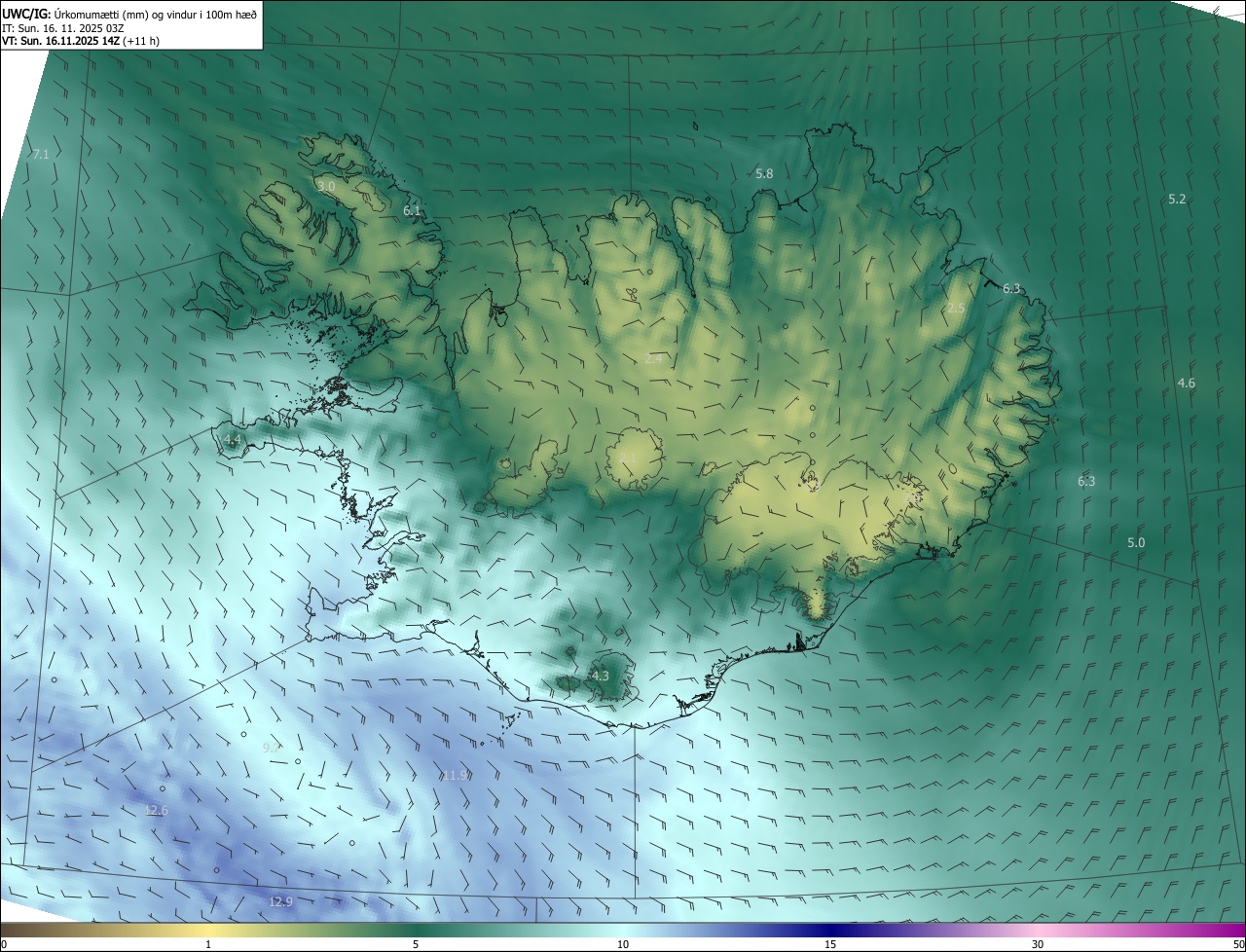Click the 12.9 precipitation value label
The width and height of the screenshot is (1246, 952).
[x=280, y=902]
